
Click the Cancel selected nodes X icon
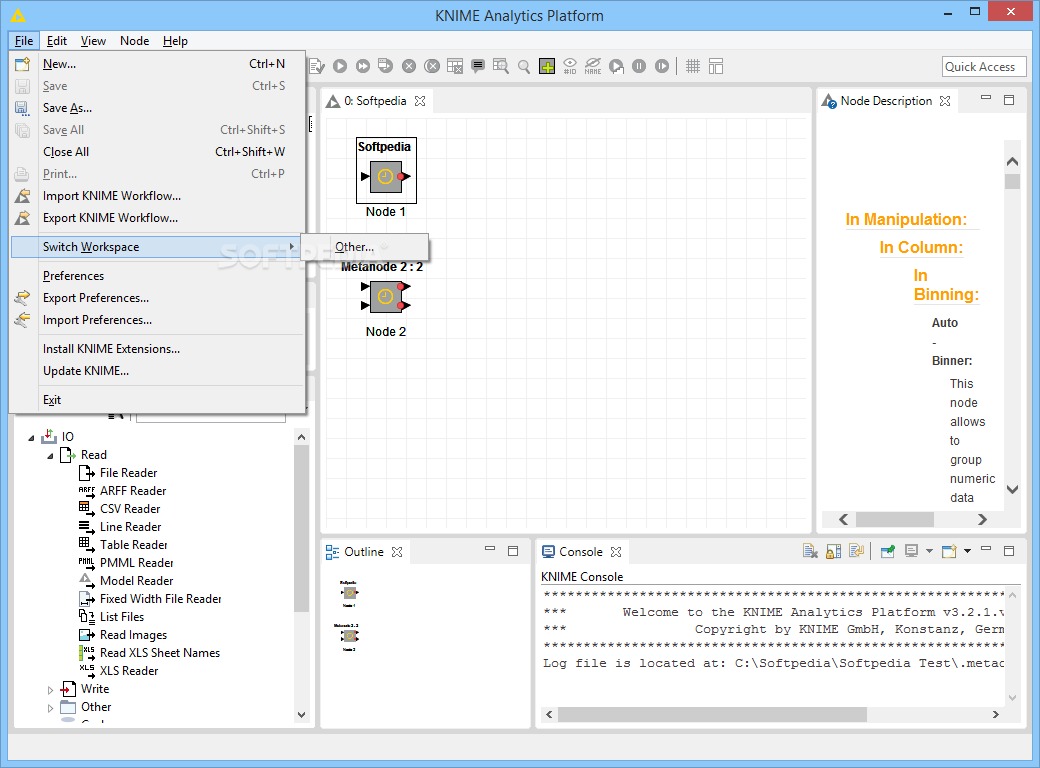(409, 66)
